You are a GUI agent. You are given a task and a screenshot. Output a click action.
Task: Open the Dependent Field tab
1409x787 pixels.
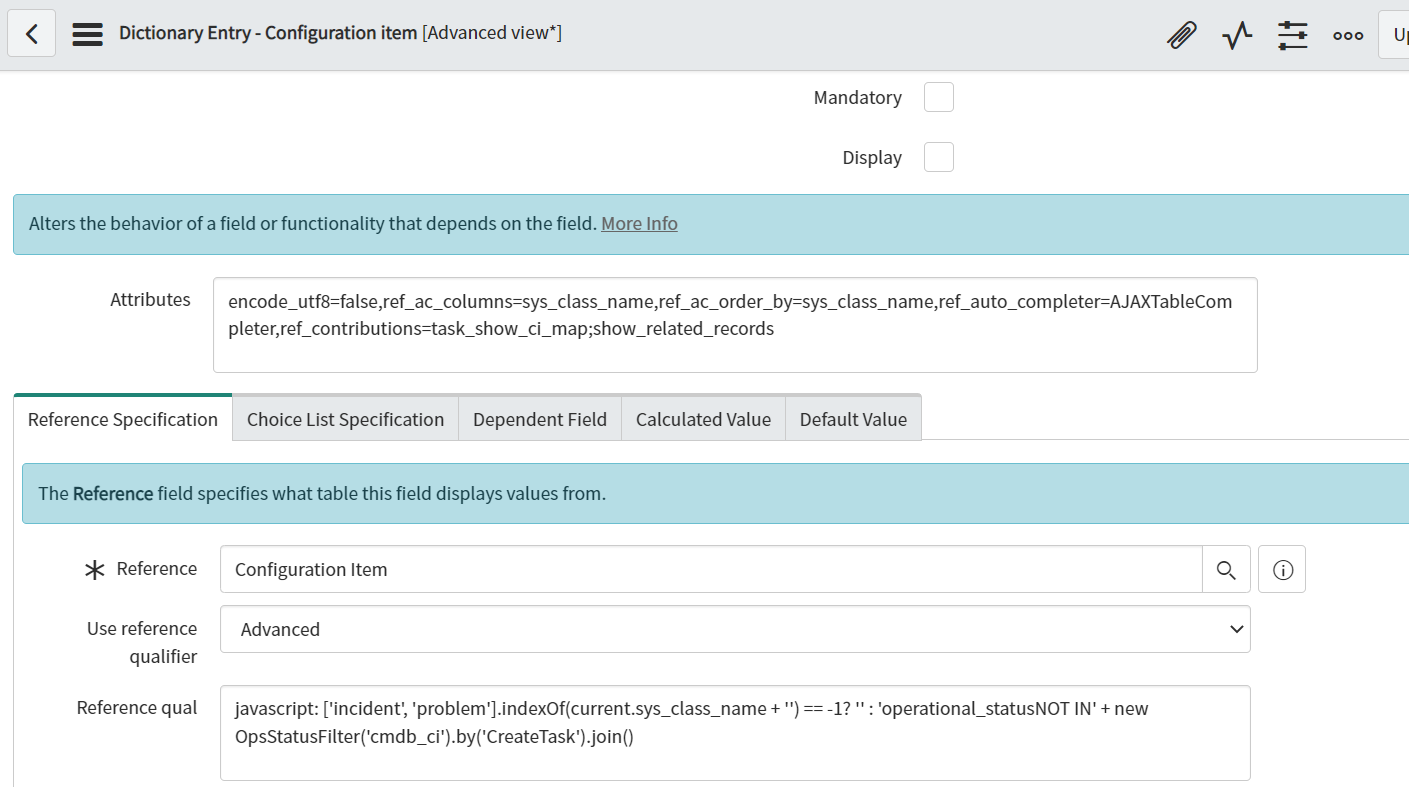point(540,419)
